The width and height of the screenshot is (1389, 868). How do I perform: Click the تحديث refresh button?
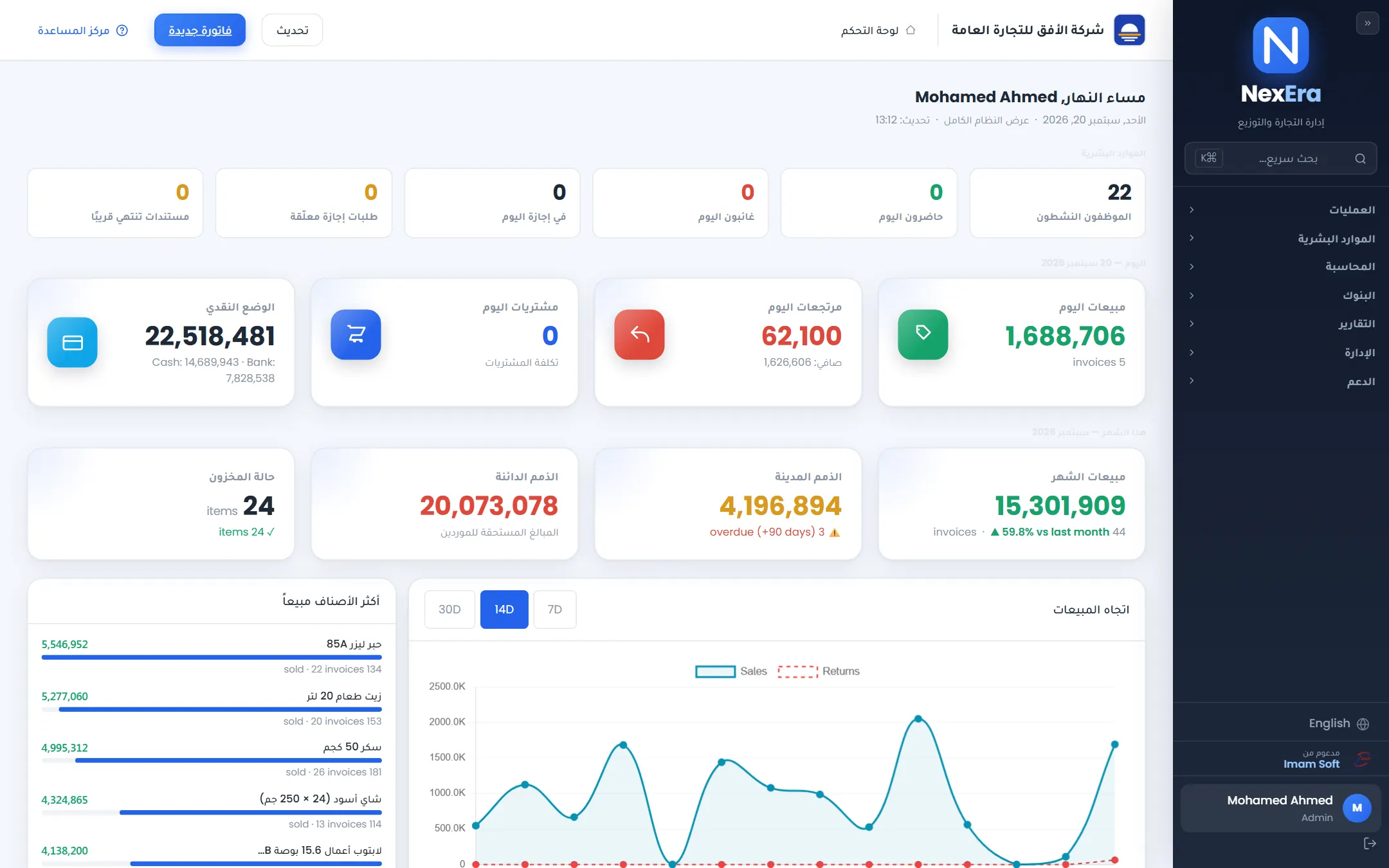(x=293, y=30)
